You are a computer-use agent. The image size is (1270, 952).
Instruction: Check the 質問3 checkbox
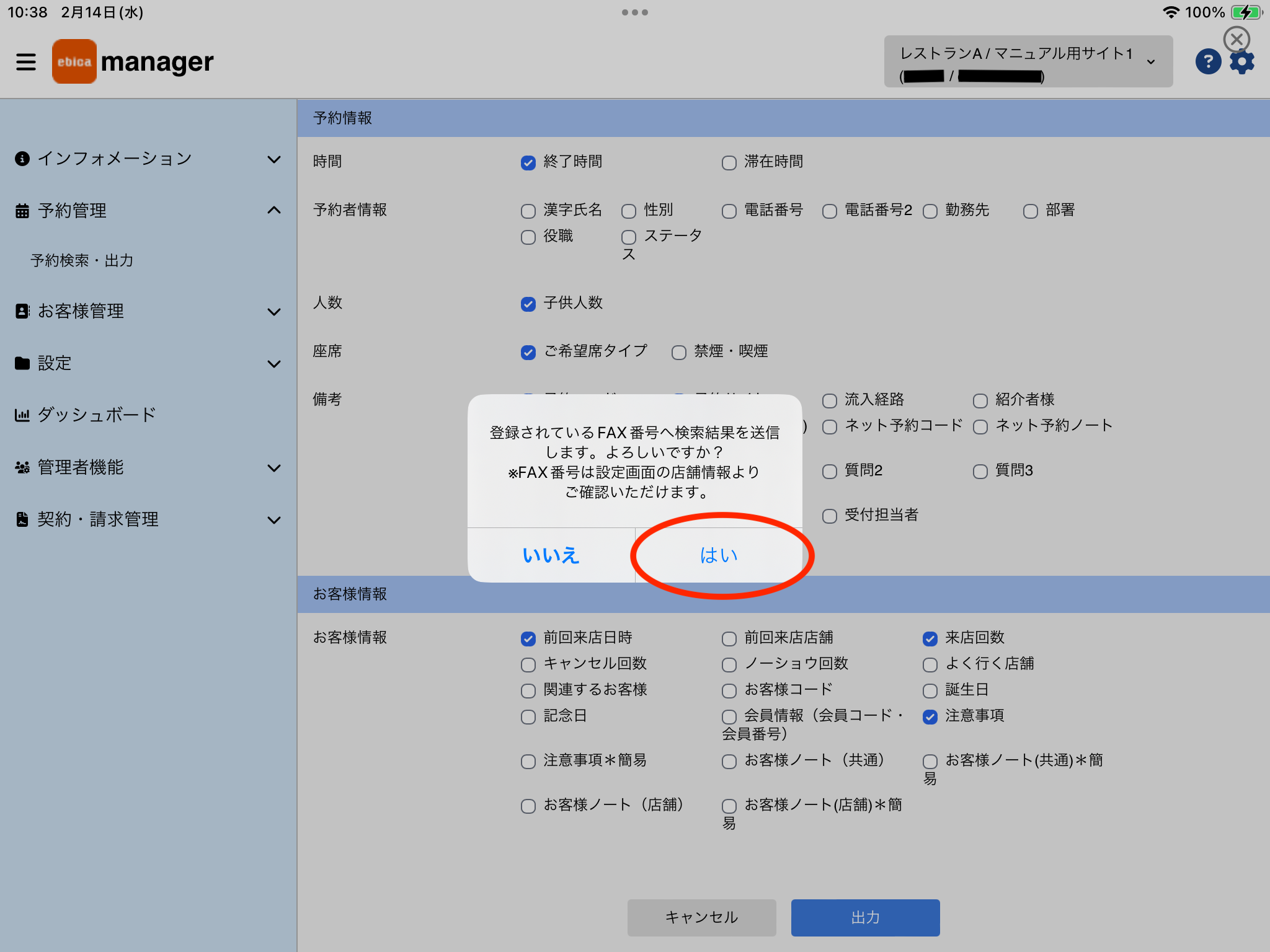point(980,472)
